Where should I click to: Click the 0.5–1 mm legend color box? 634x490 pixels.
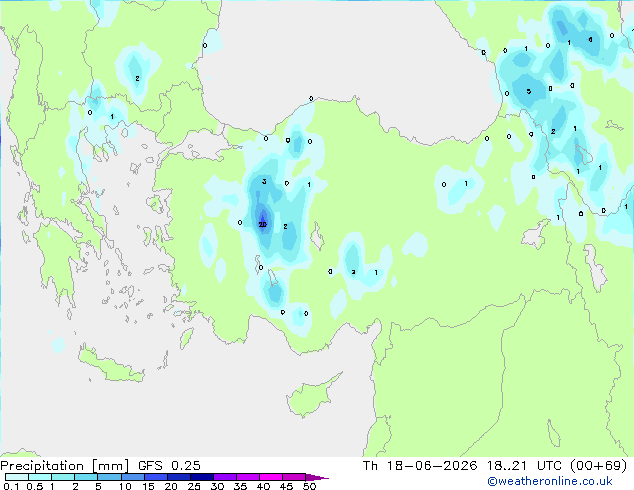(x=40, y=477)
